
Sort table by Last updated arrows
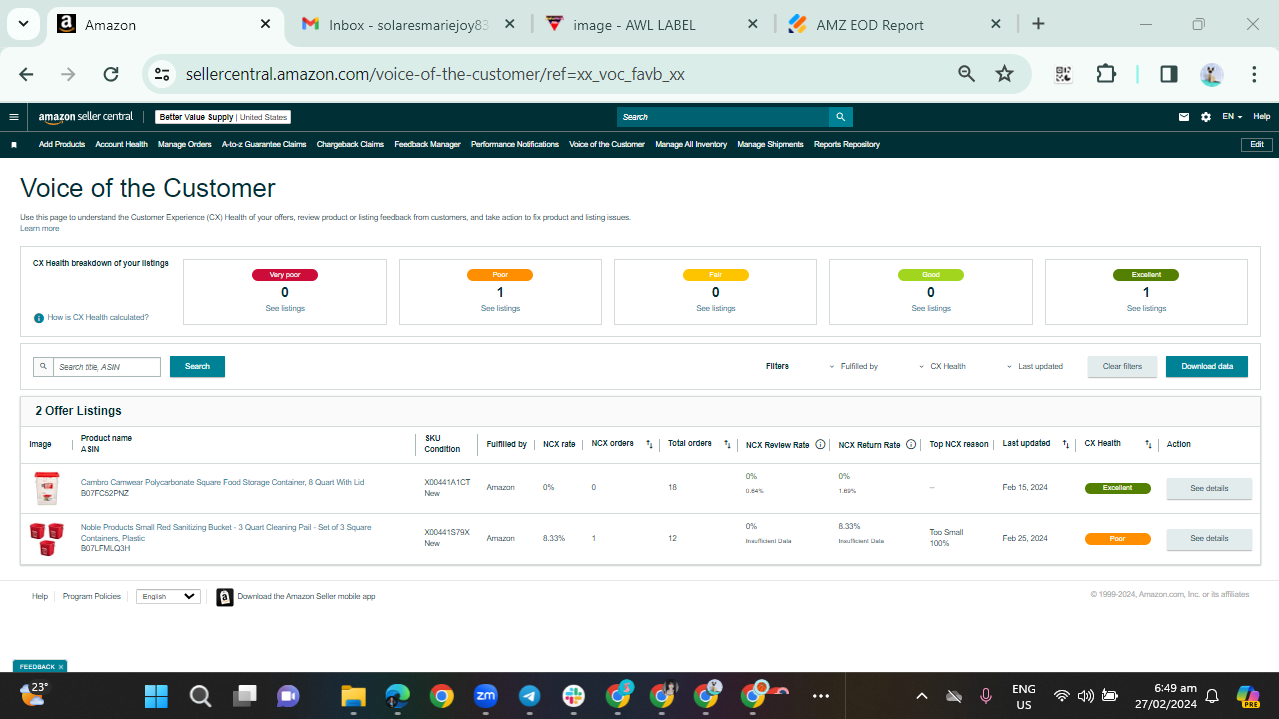tap(1066, 444)
